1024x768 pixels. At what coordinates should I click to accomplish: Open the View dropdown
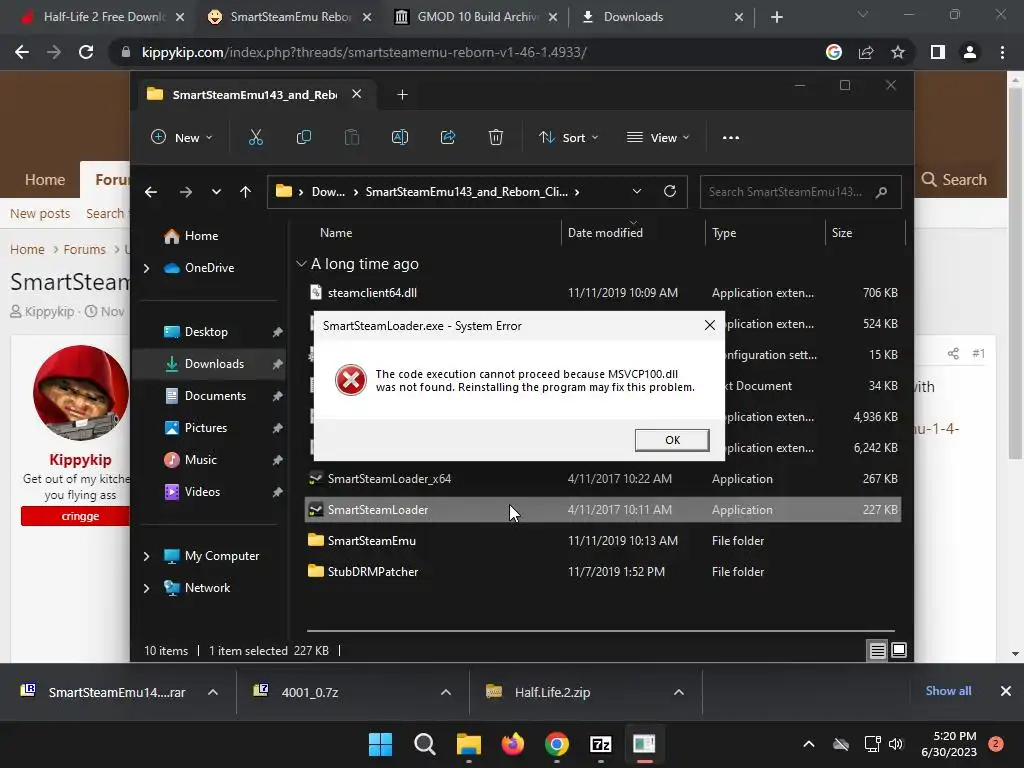coord(658,137)
